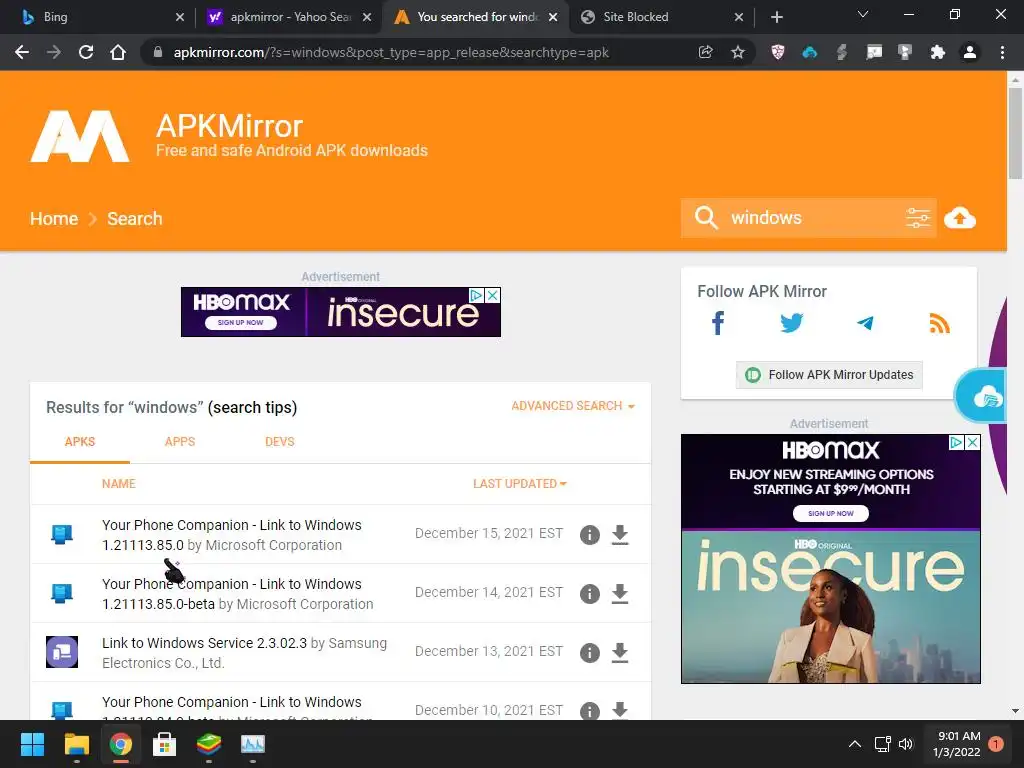The width and height of the screenshot is (1024, 768).
Task: Open the tab search chevron in title bar
Action: 863,14
